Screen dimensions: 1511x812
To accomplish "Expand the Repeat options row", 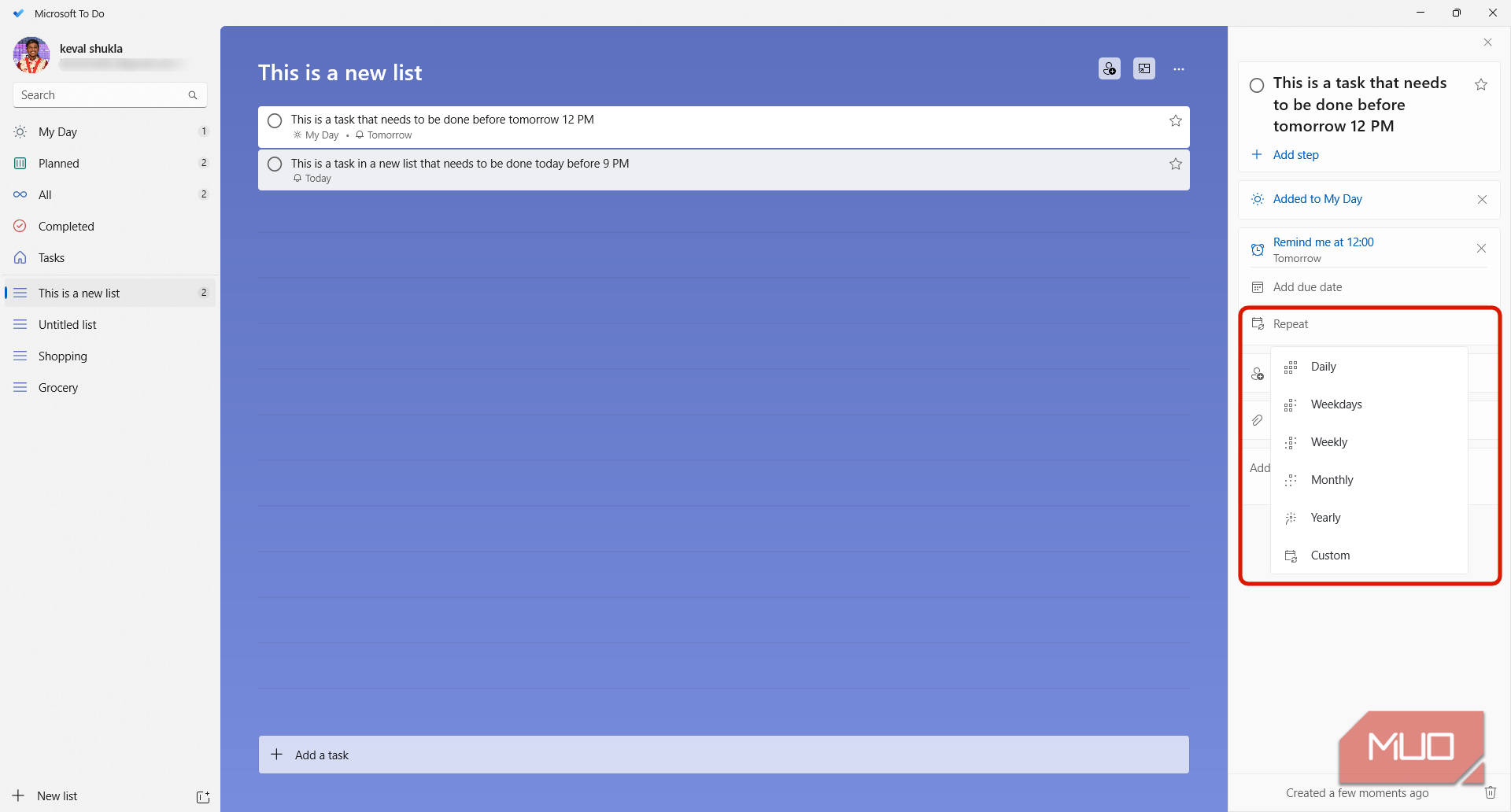I will 1369,324.
